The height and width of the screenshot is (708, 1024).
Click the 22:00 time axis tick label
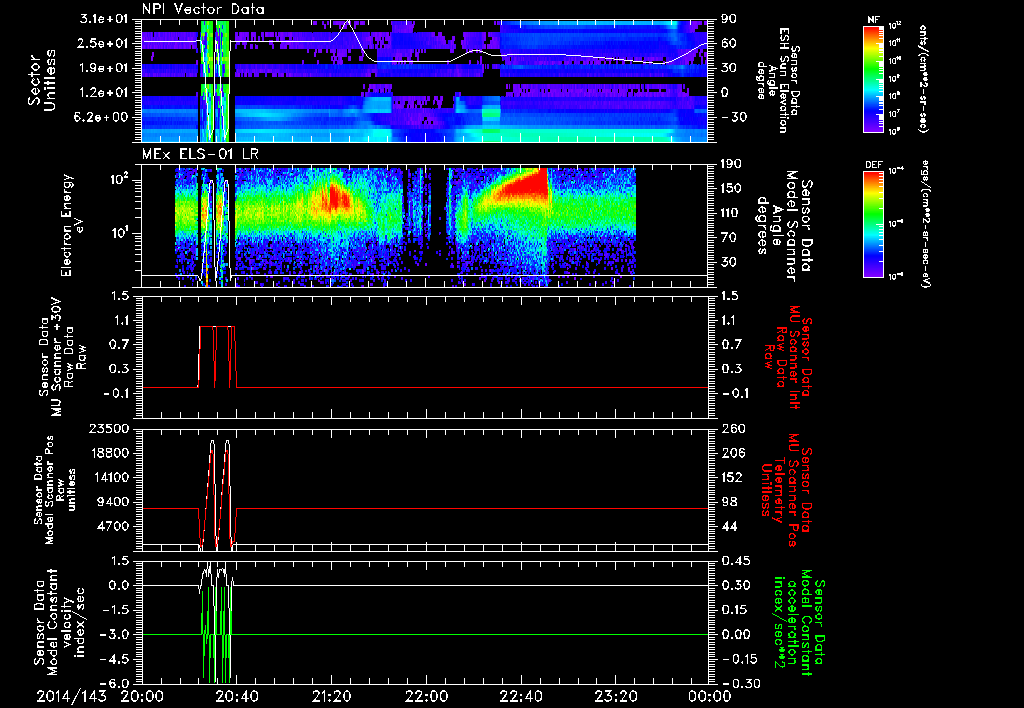coord(426,696)
